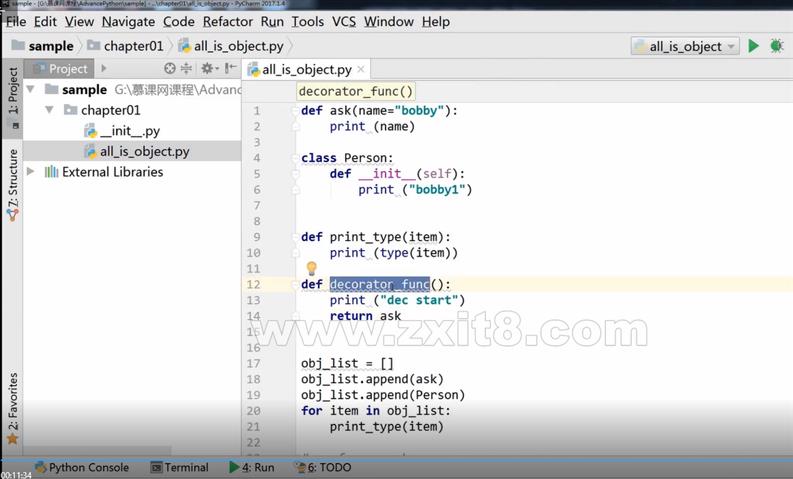Open the Run menu
The image size is (793, 479).
point(272,22)
